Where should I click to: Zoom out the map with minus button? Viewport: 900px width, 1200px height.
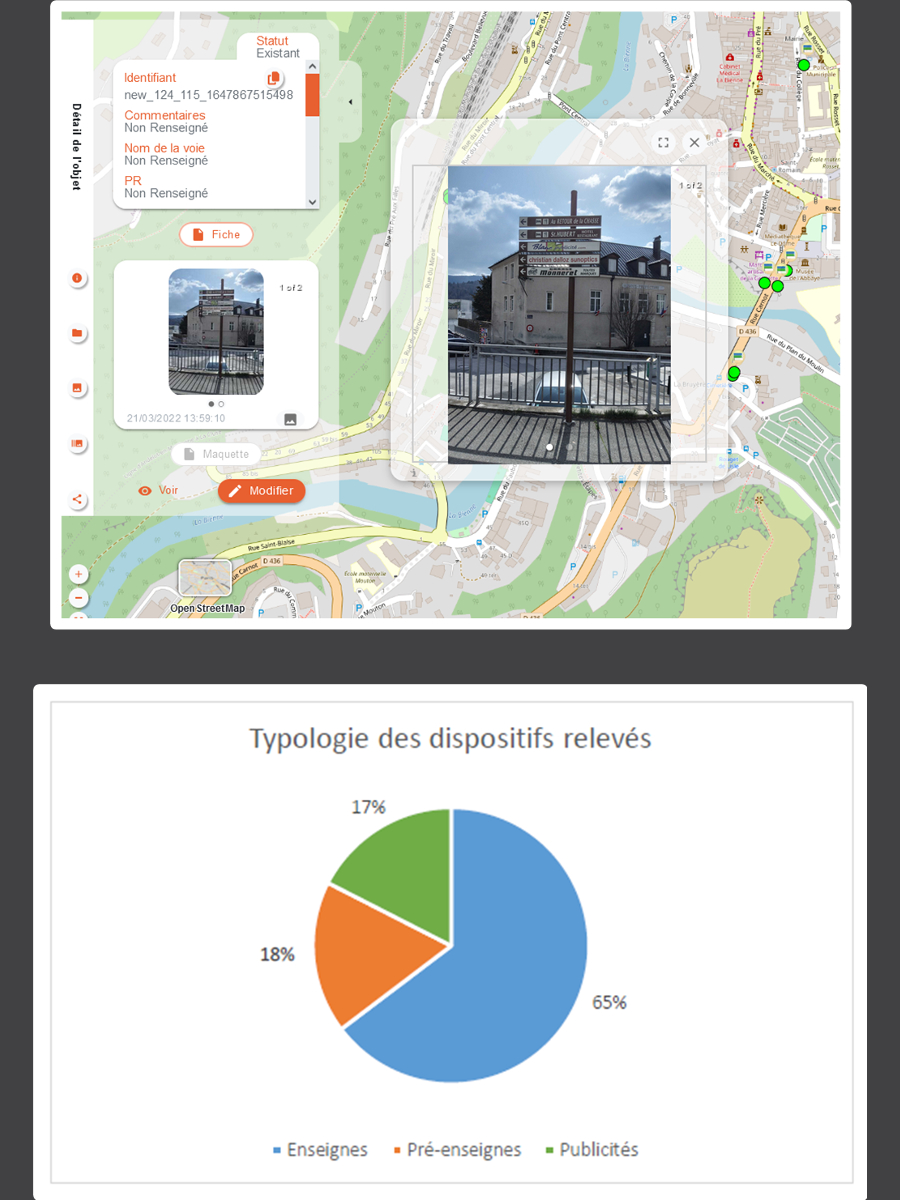coord(78,598)
